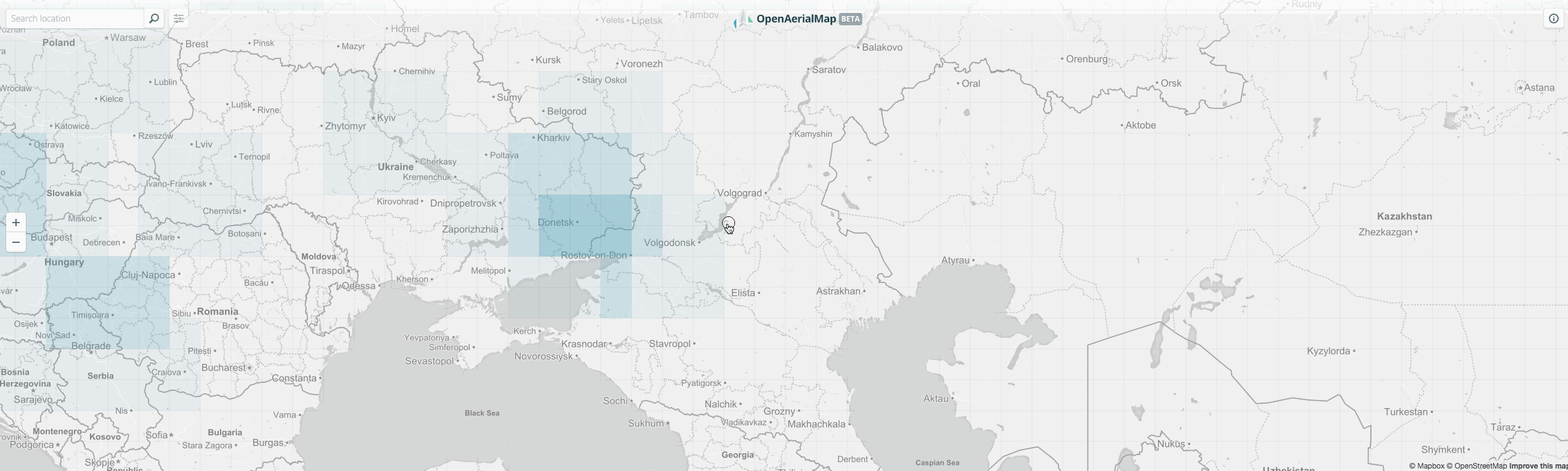This screenshot has height=471, width=1568.
Task: Click the Atyrau city label
Action: coord(955,261)
